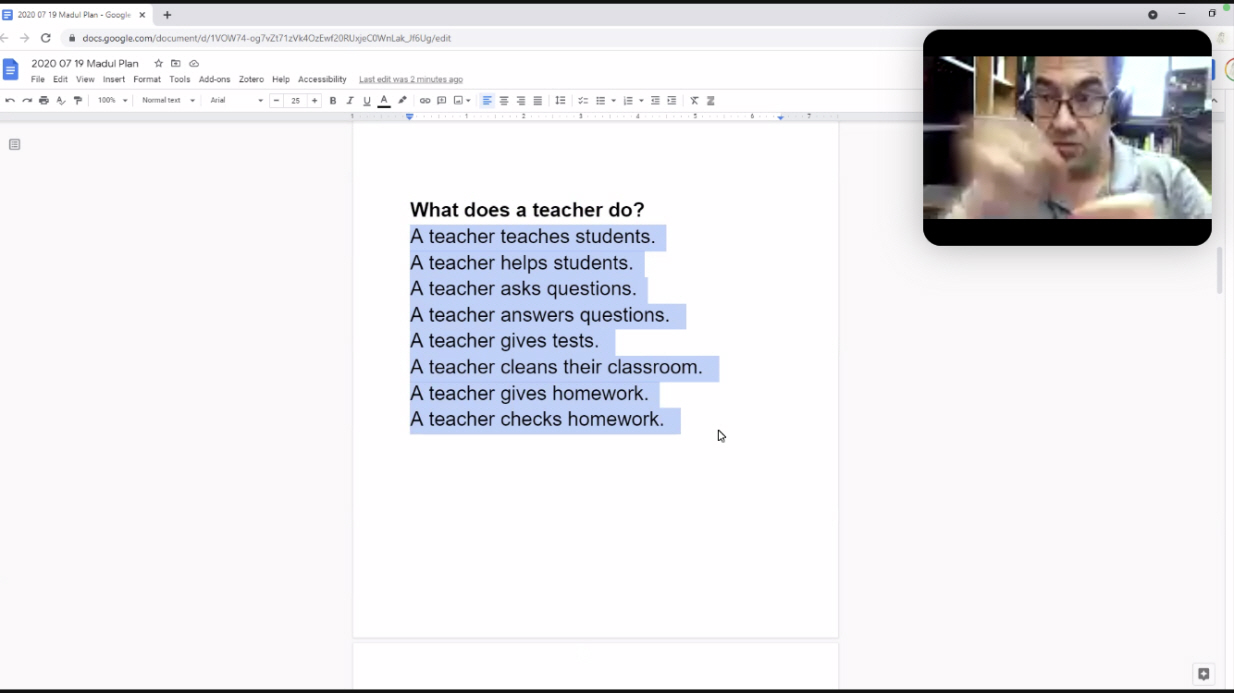
Task: Open the Zotero menu
Action: pyautogui.click(x=251, y=80)
